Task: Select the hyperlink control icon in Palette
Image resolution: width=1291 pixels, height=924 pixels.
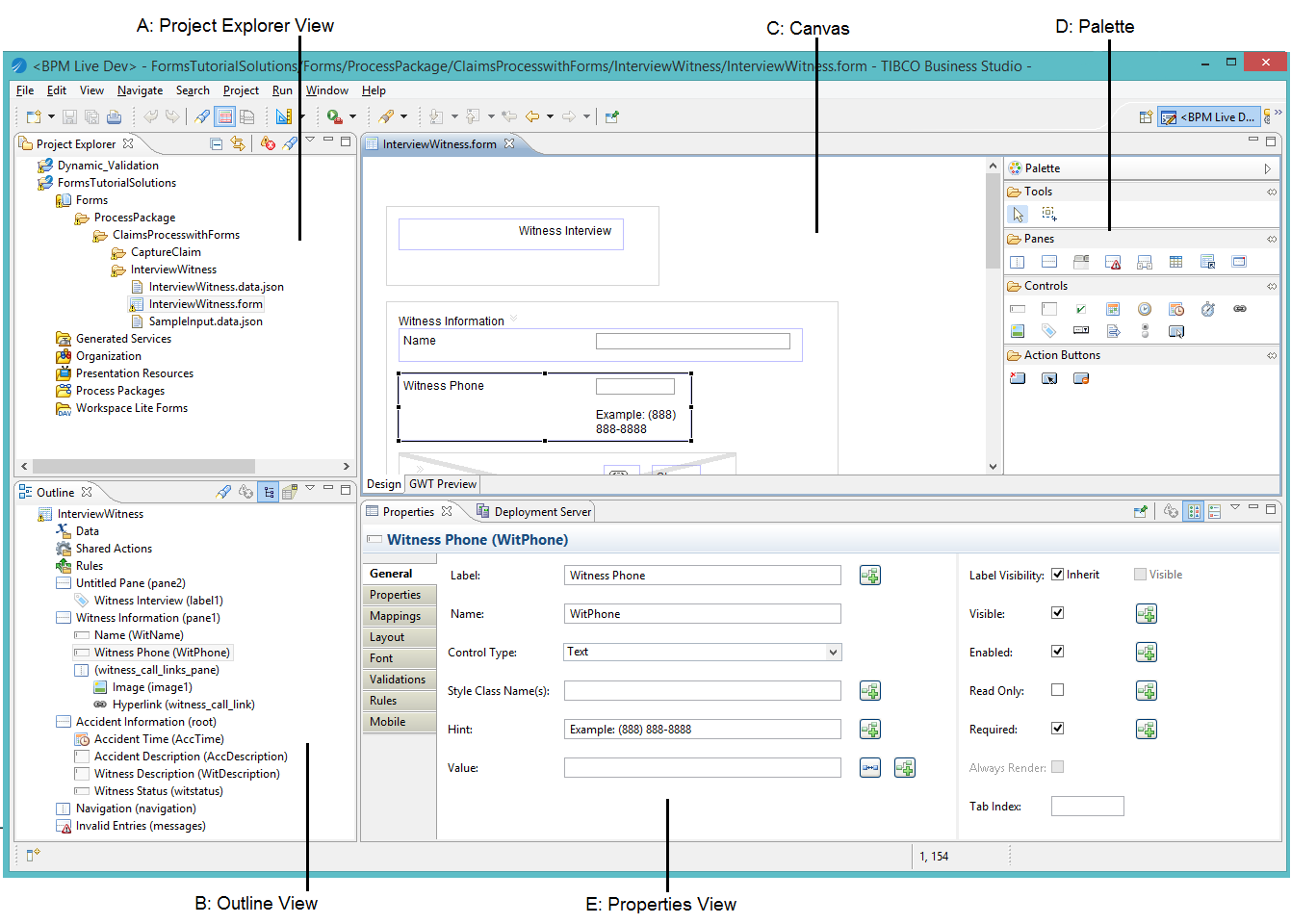Action: 1240,309
